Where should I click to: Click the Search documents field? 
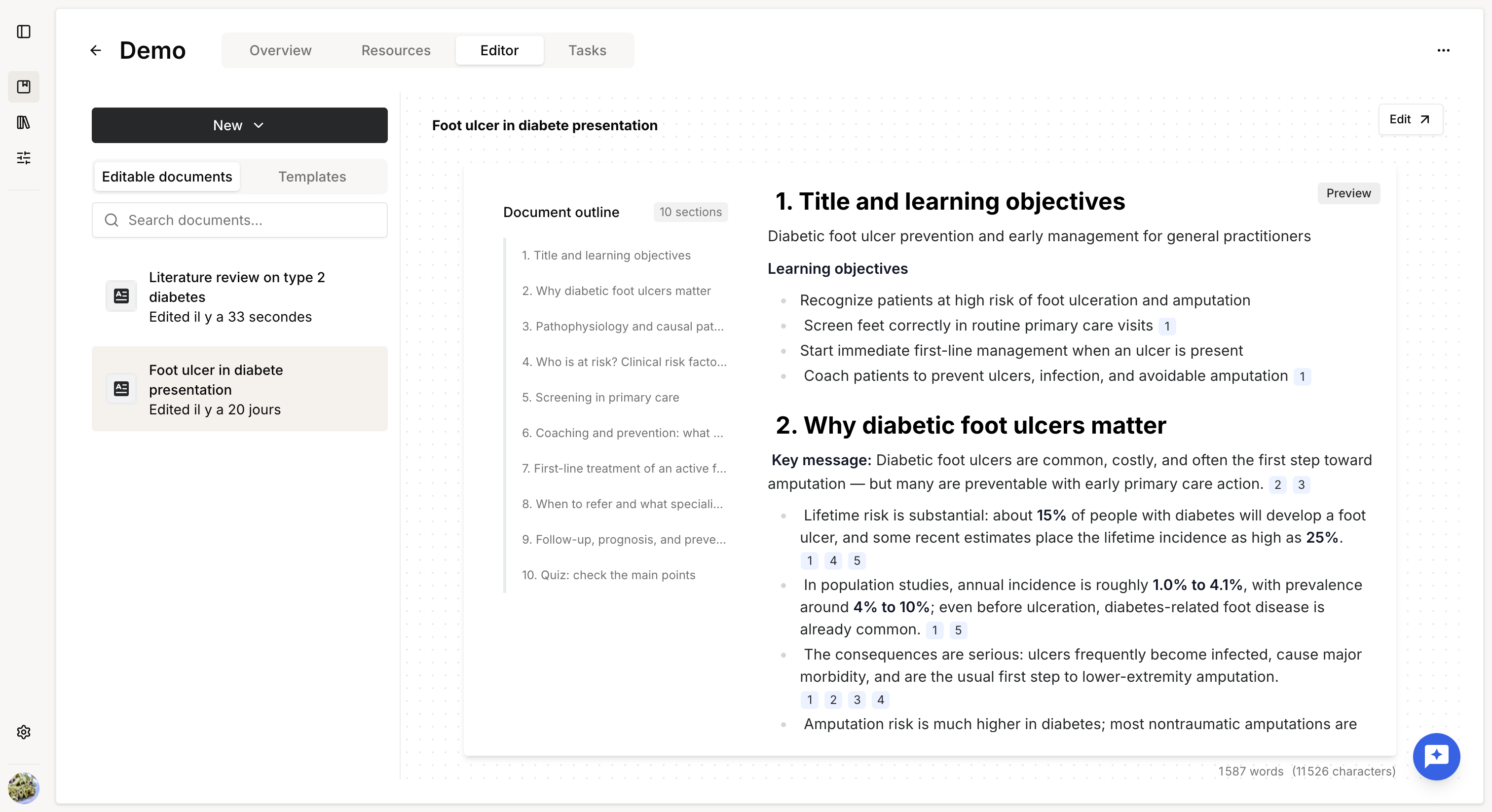tap(239, 220)
